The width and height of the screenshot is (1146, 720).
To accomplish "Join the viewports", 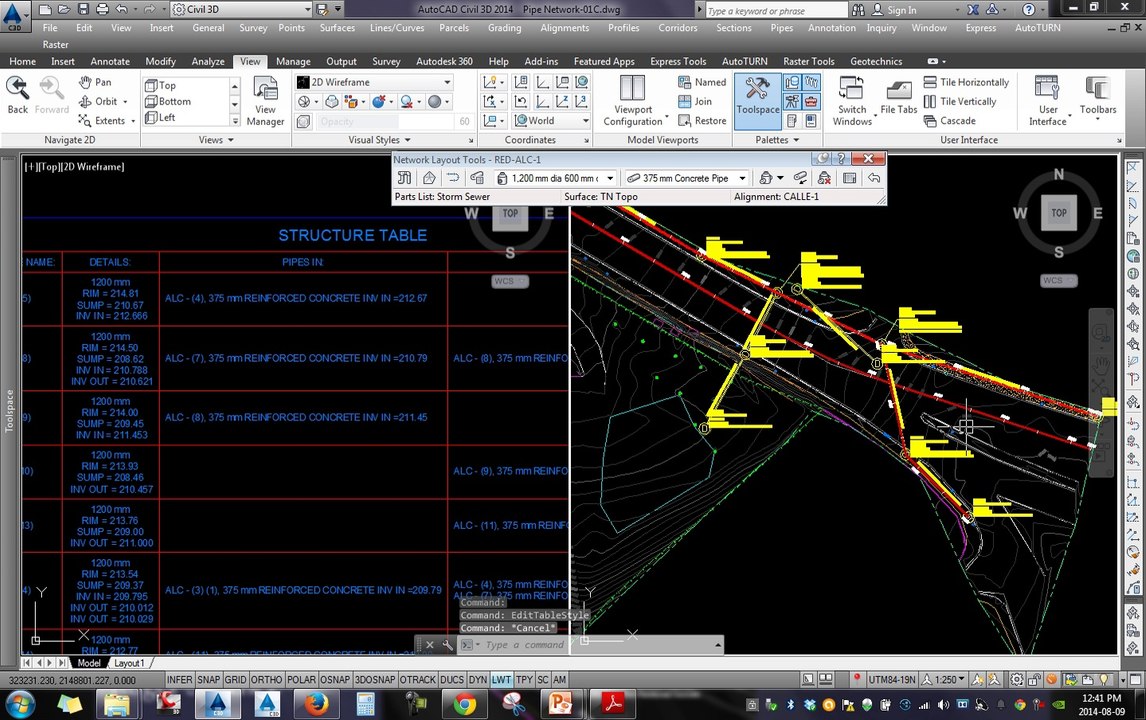I will [695, 101].
